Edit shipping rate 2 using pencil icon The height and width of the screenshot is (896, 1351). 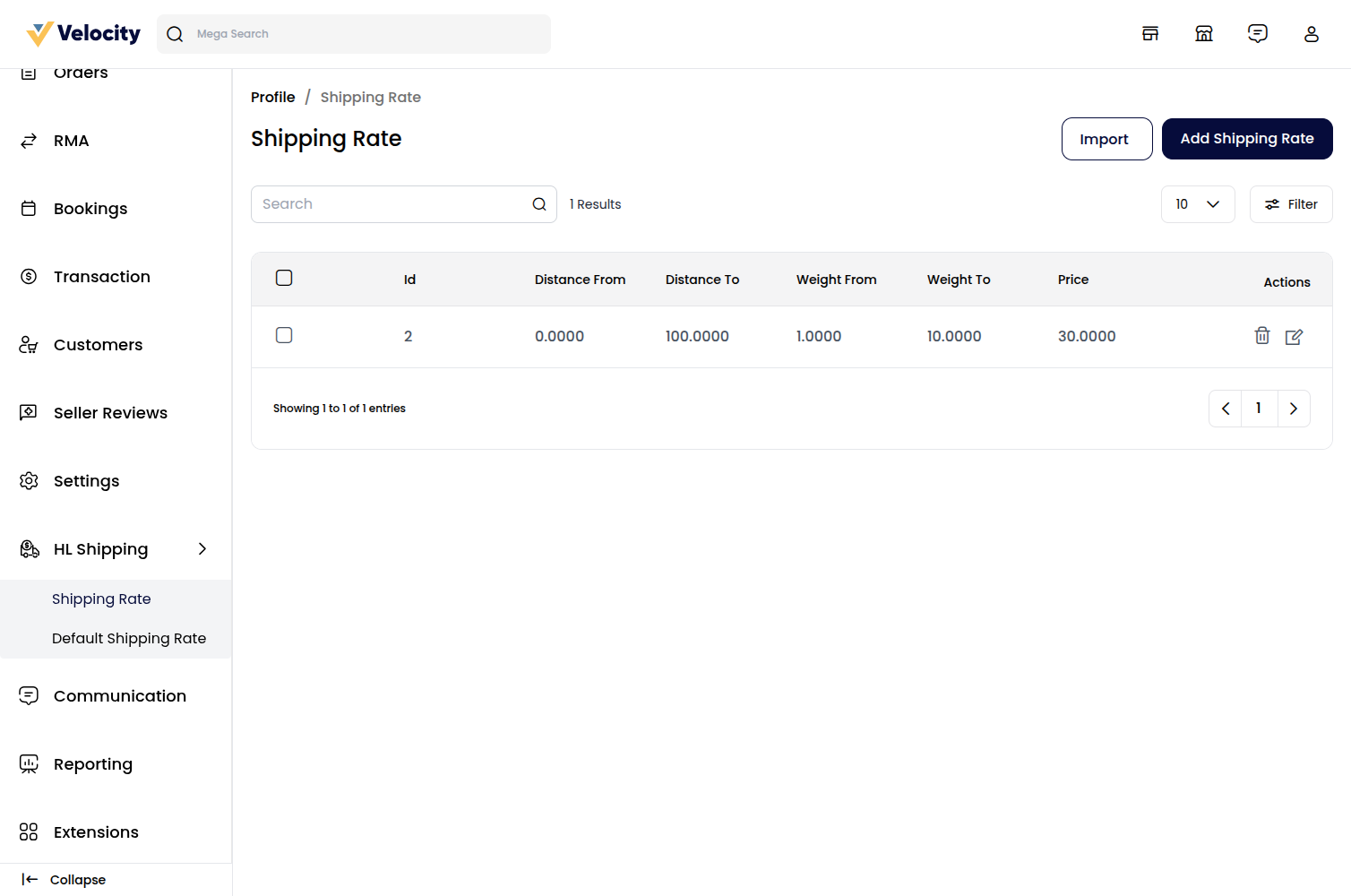pyautogui.click(x=1294, y=336)
